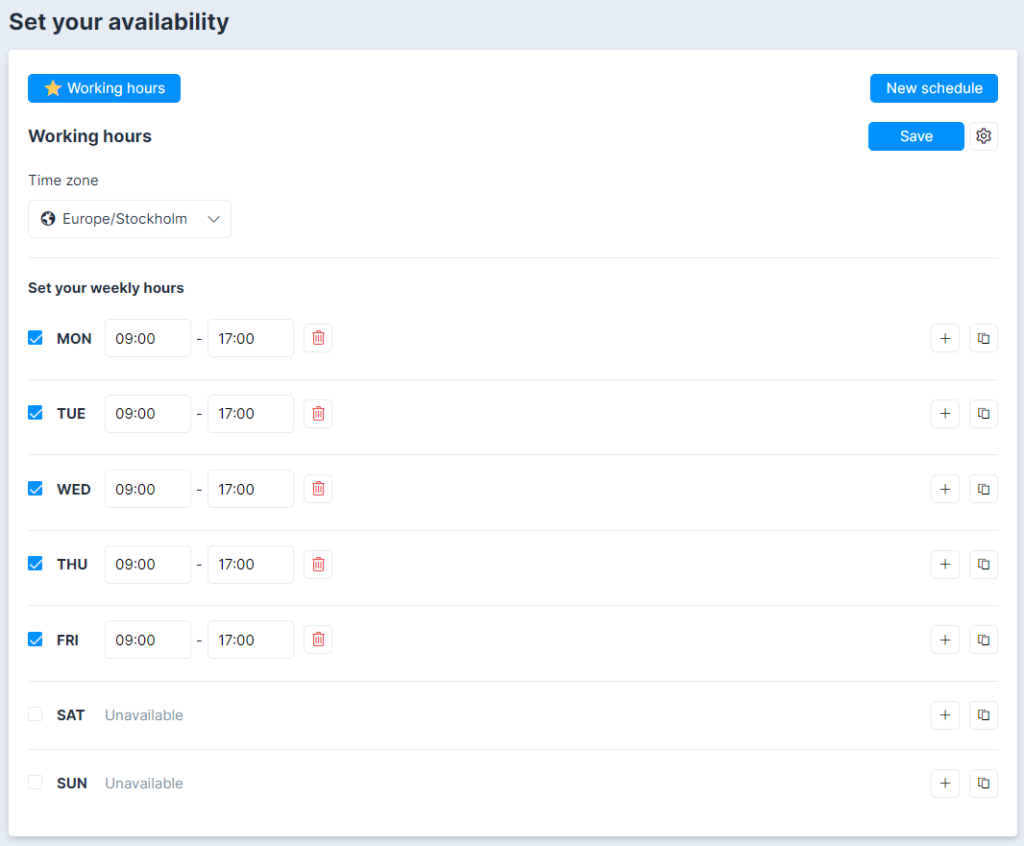
Task: Uncheck the WED availability checkbox
Action: tap(35, 489)
